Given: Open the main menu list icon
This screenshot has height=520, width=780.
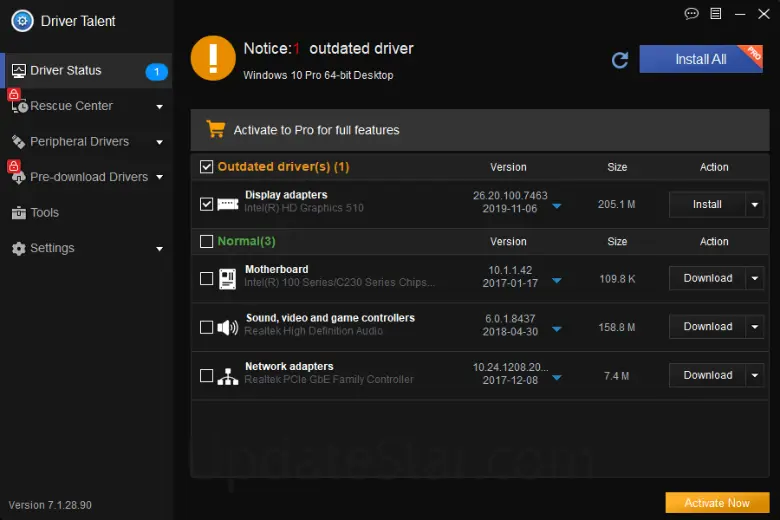Looking at the screenshot, I should point(716,13).
